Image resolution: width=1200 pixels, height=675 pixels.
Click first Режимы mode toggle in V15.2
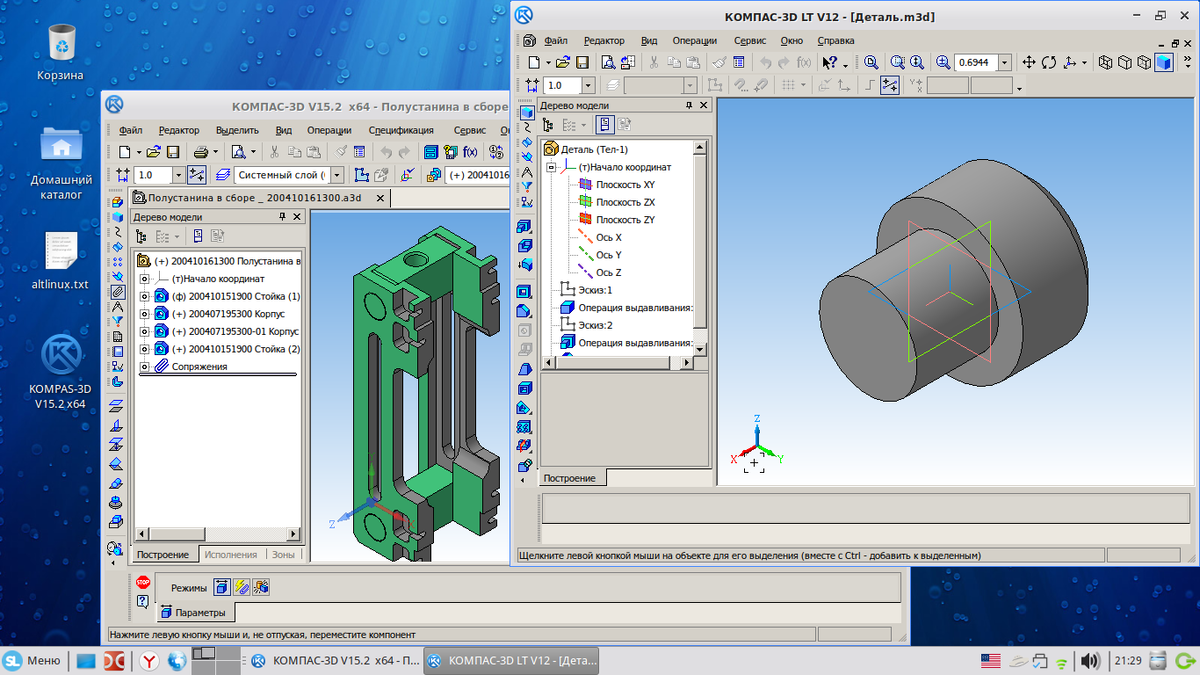[x=223, y=587]
